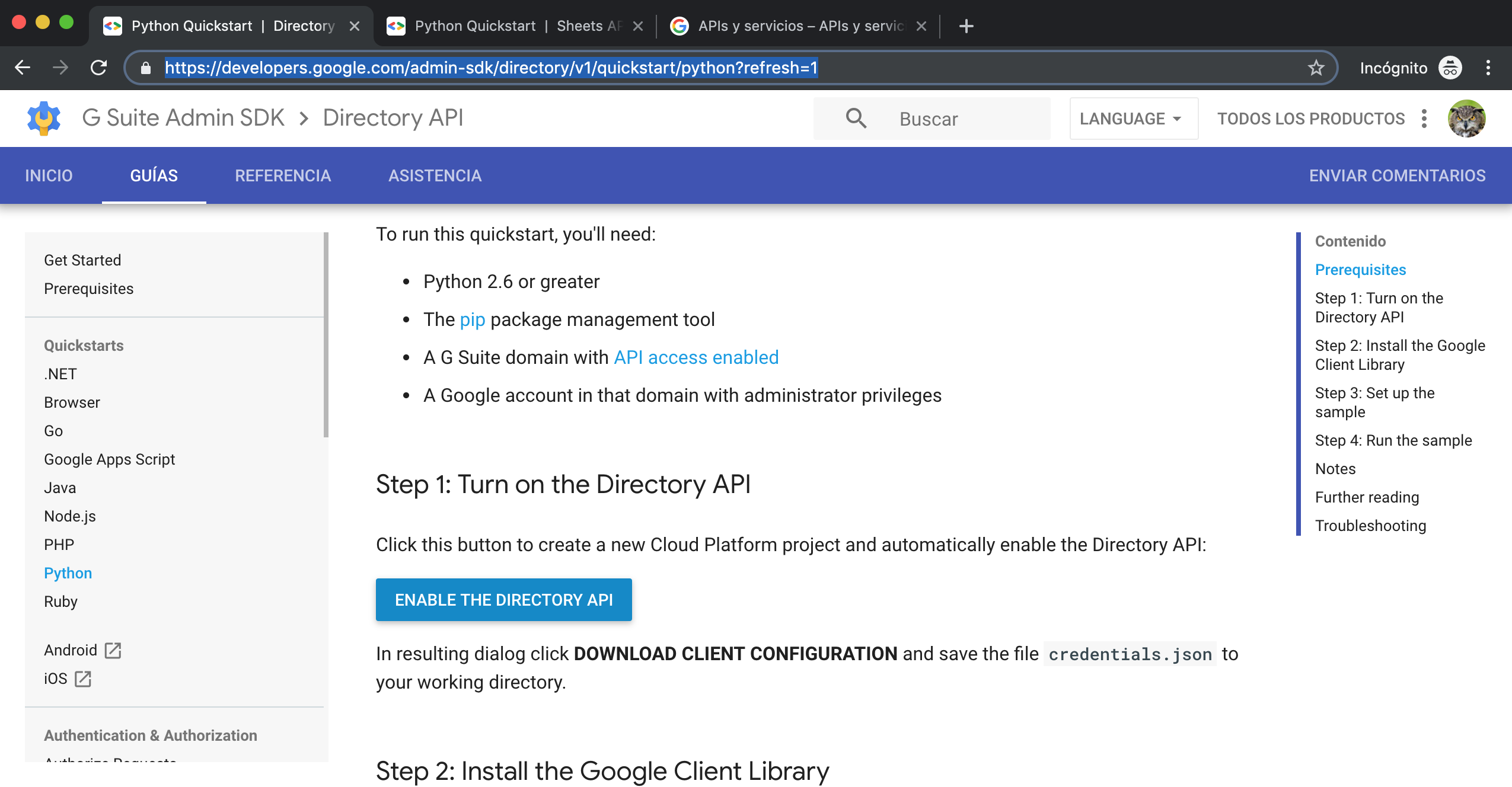1512x787 pixels.
Task: Open a new tab with plus icon
Action: pos(966,26)
